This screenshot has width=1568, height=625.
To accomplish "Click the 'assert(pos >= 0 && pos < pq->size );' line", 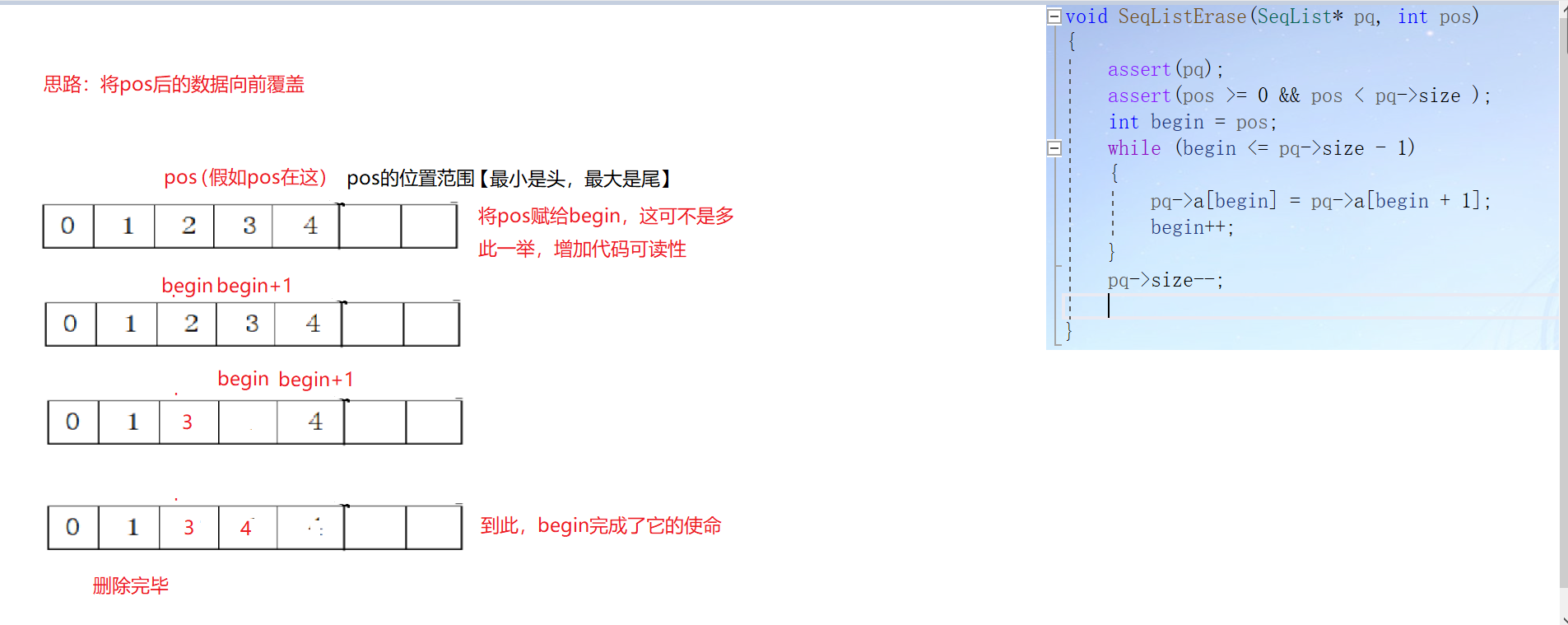I will [1299, 96].
